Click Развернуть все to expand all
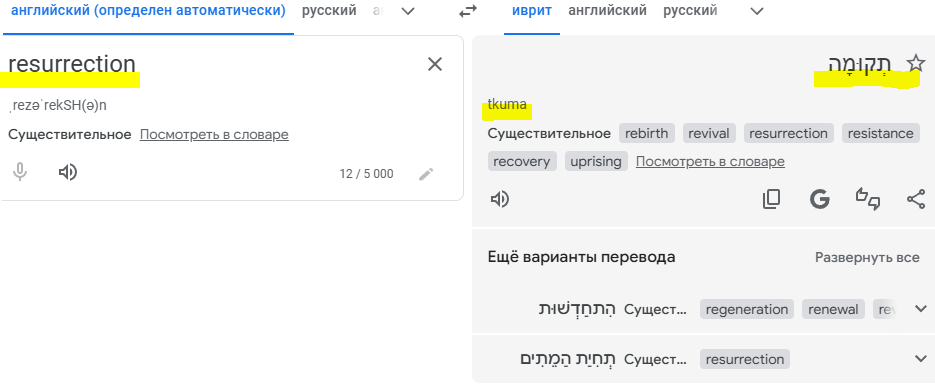 coord(867,258)
